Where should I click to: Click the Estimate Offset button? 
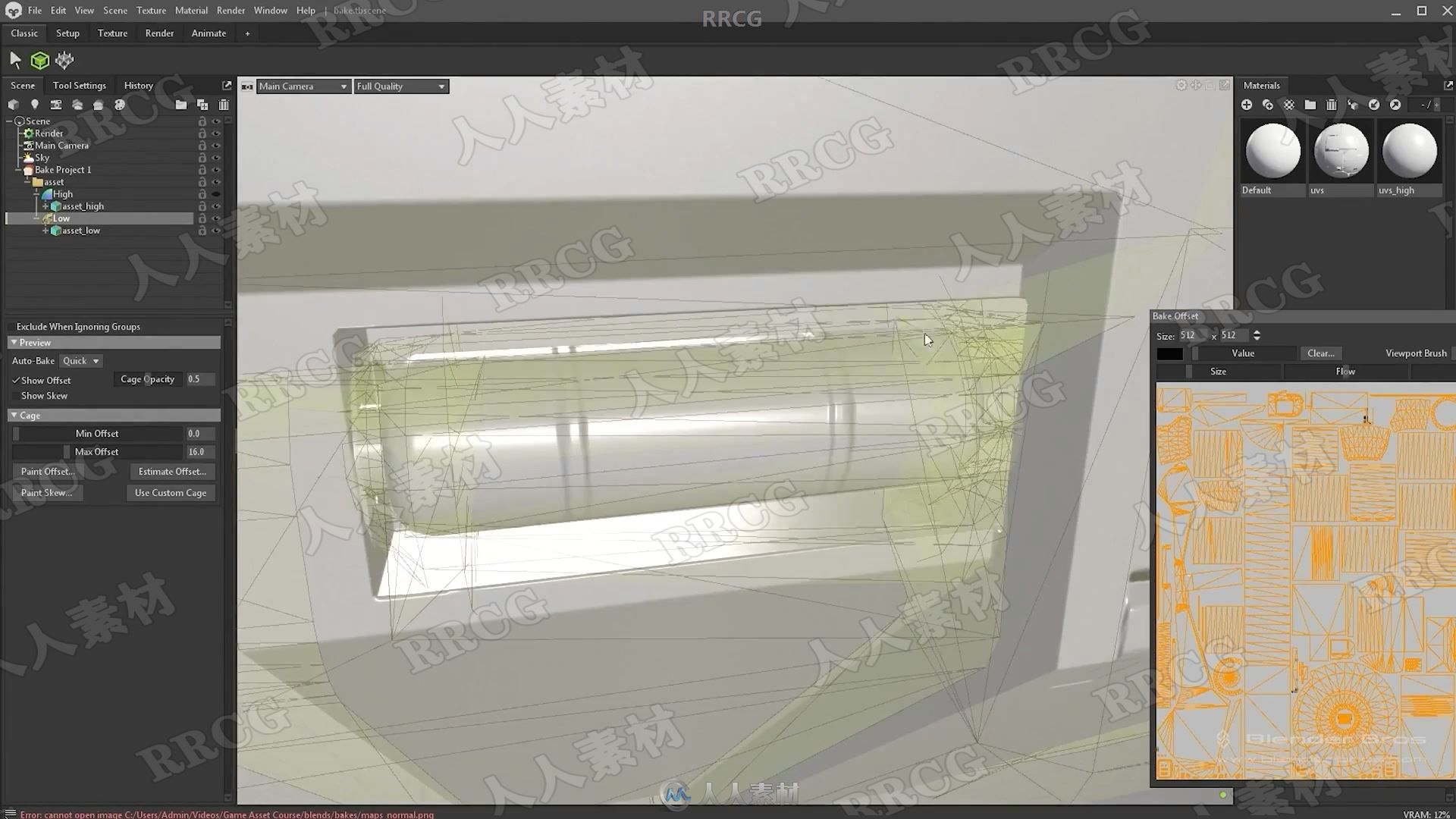click(171, 471)
